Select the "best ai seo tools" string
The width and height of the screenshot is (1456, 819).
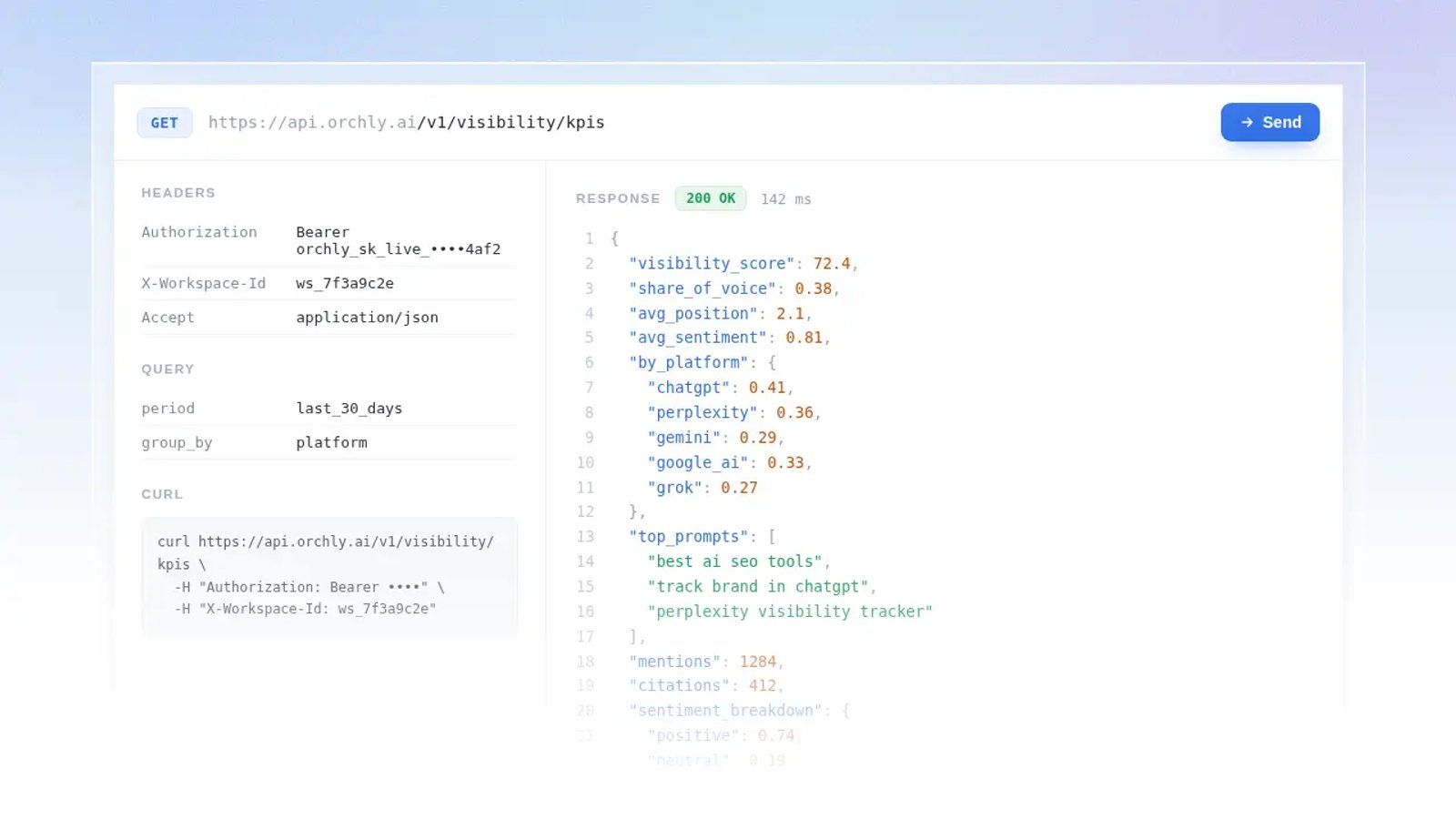[x=735, y=562]
